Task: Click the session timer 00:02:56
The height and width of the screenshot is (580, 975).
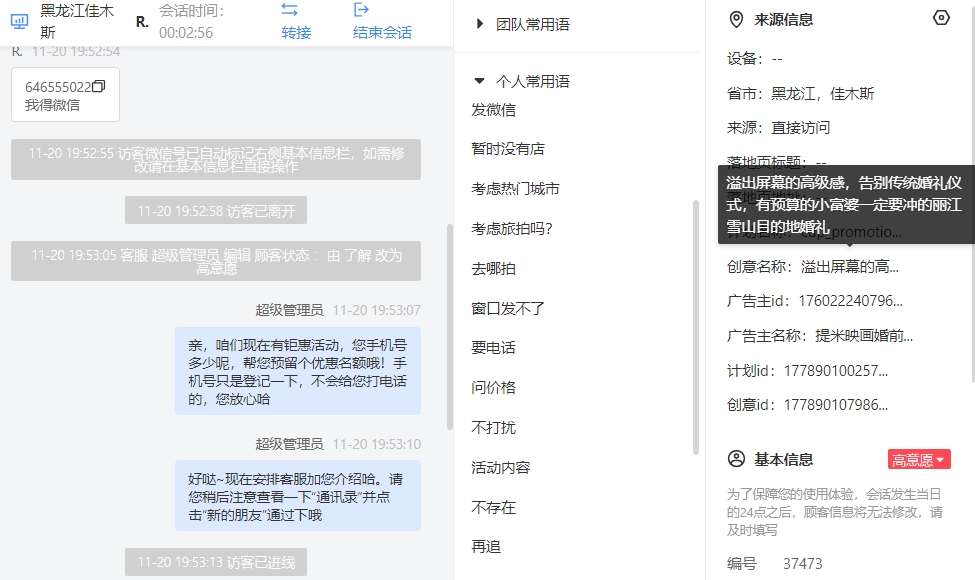Action: [186, 33]
